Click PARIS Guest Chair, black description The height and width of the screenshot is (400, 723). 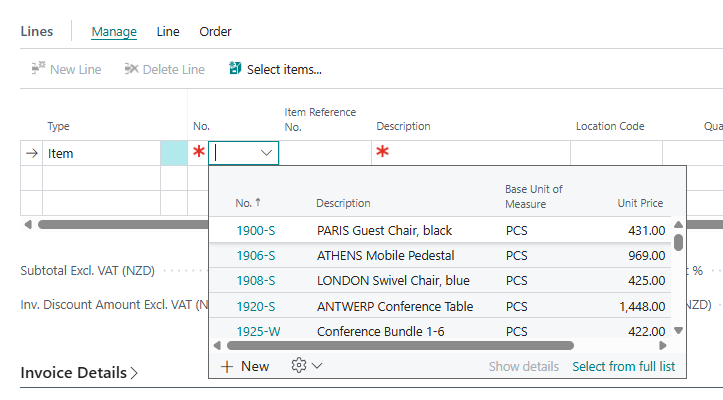click(384, 230)
